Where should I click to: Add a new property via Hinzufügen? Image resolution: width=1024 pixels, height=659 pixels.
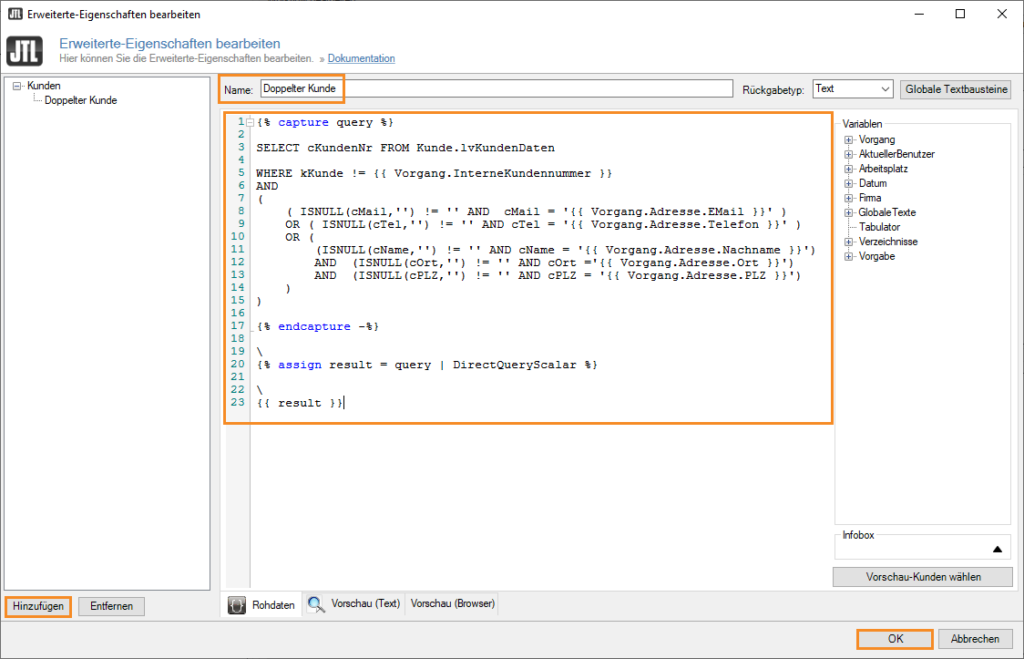(x=37, y=606)
